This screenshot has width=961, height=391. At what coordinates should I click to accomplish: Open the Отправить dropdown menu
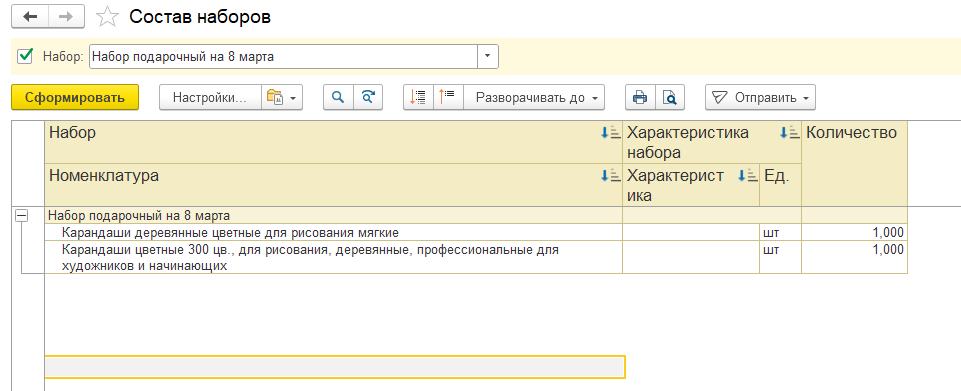[760, 97]
